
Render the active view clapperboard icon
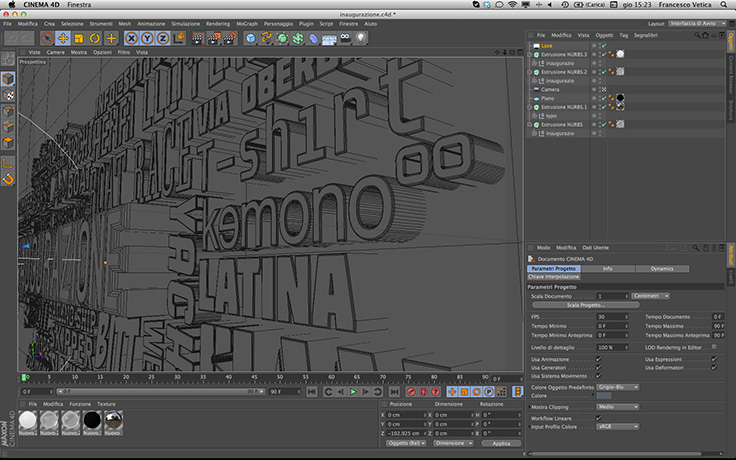pos(198,38)
